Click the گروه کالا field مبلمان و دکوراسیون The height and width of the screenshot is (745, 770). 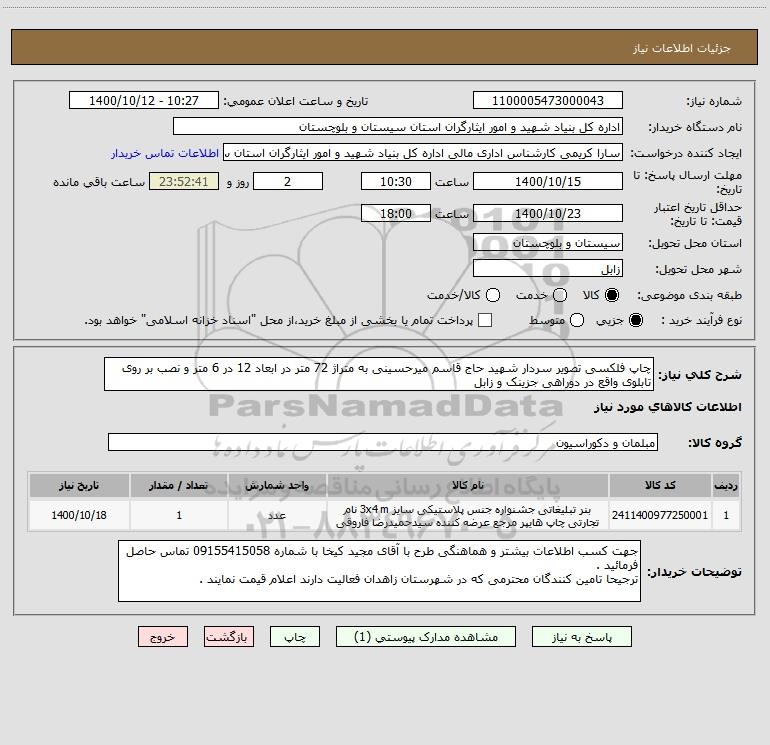pyautogui.click(x=383, y=442)
